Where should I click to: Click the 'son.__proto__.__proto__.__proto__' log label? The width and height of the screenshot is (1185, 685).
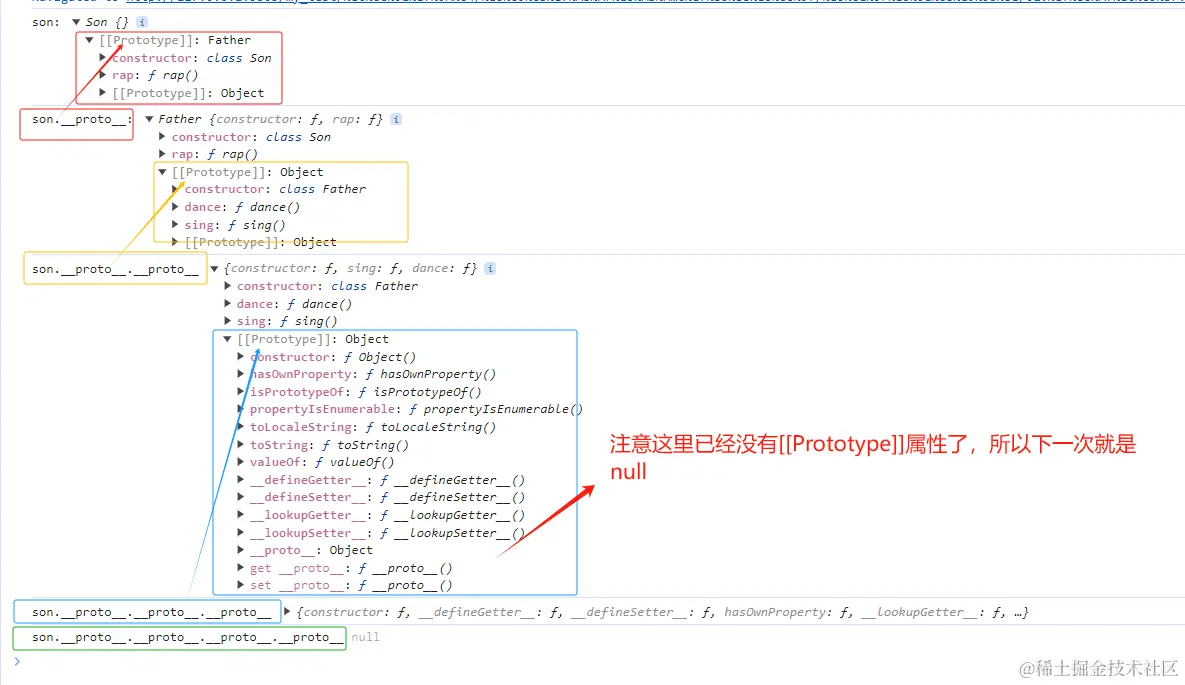[x=151, y=612]
